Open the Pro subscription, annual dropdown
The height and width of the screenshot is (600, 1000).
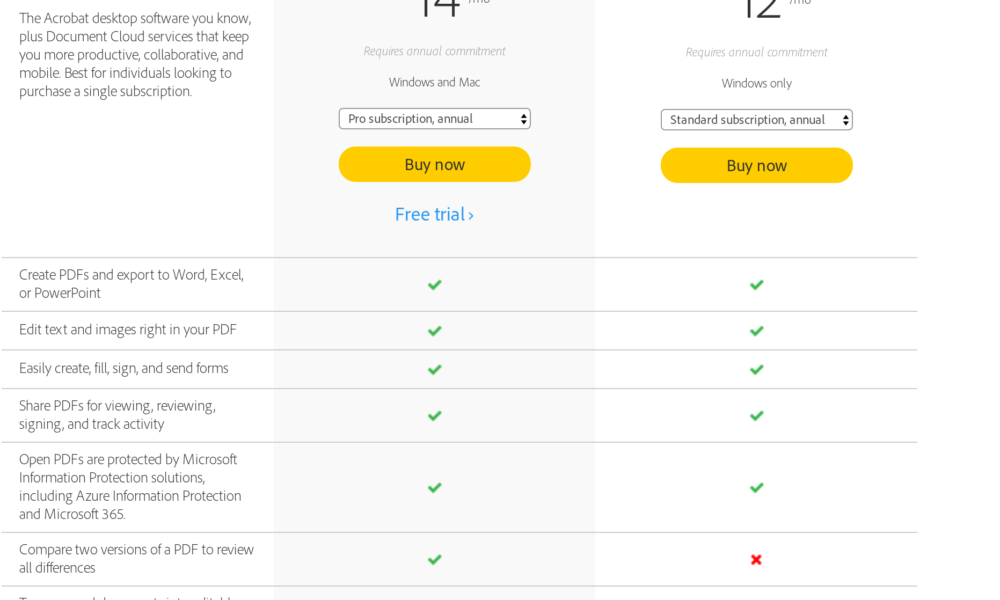434,119
